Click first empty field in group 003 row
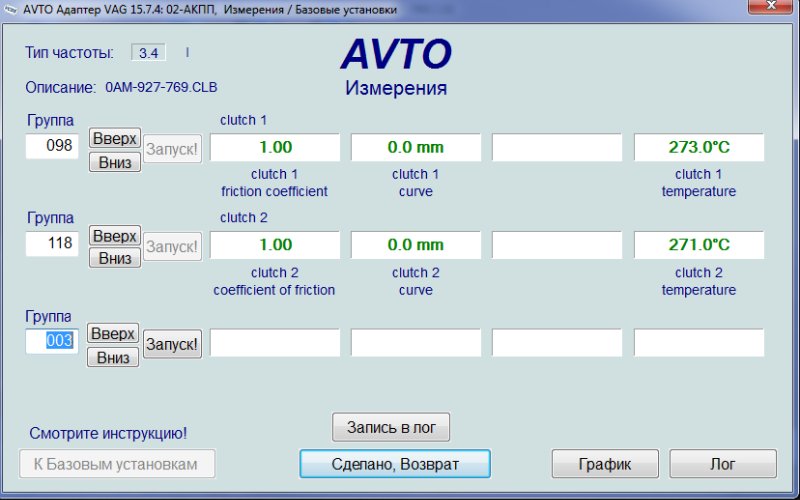 [275, 342]
